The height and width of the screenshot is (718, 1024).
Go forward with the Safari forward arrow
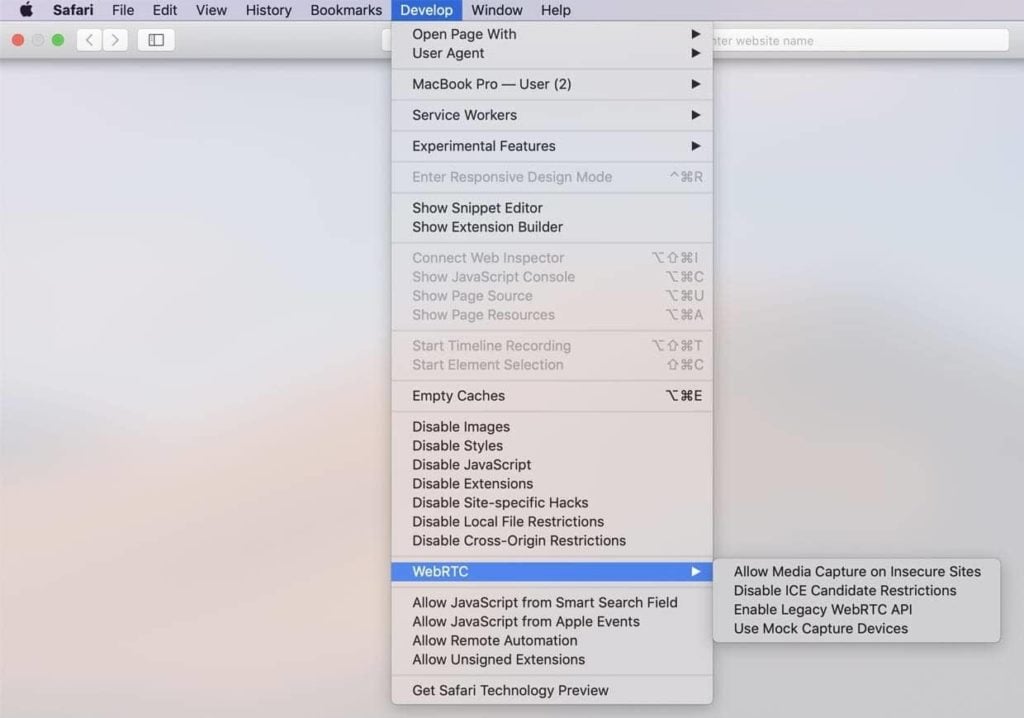pyautogui.click(x=115, y=40)
